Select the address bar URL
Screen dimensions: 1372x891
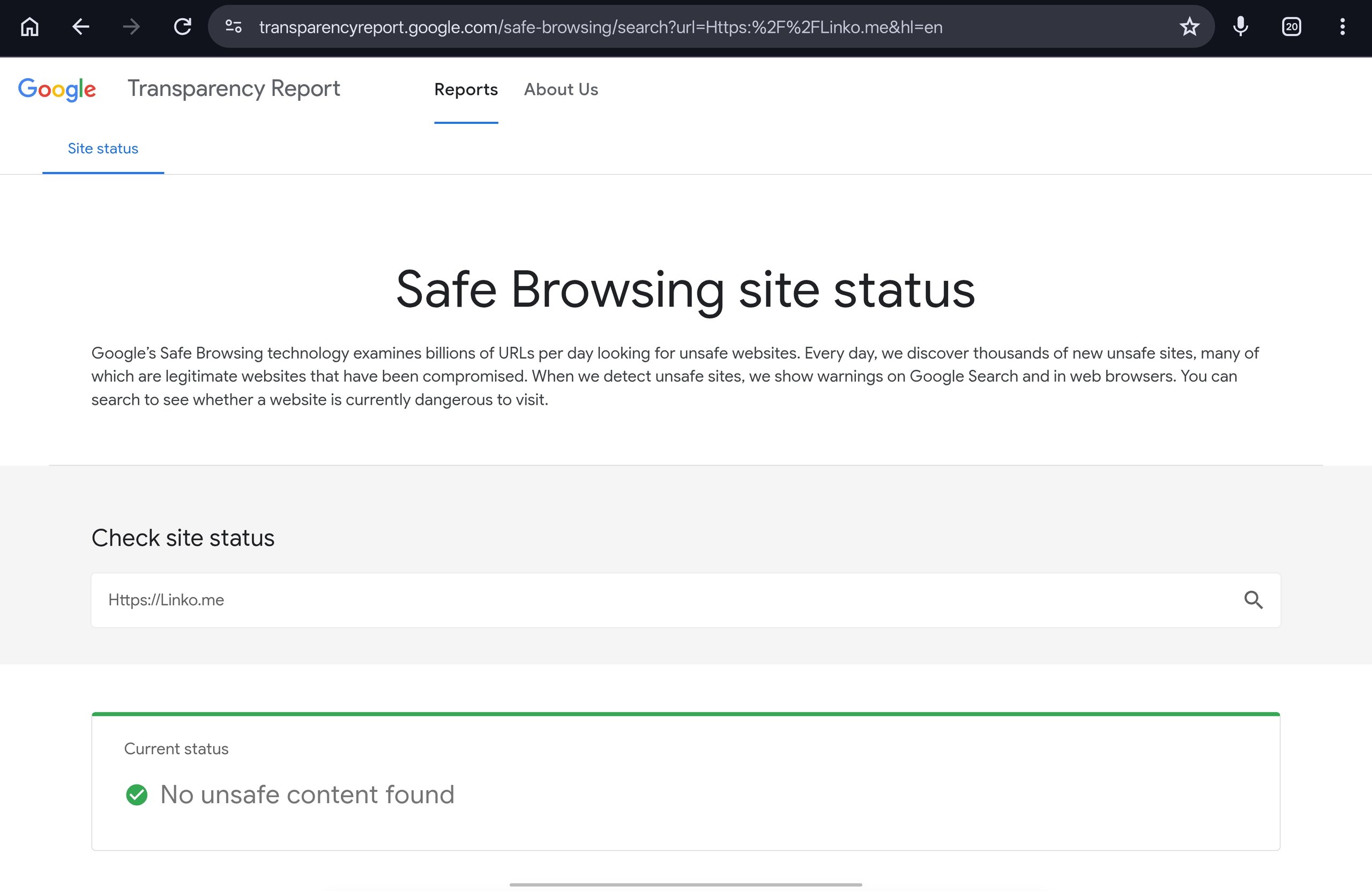tap(601, 27)
